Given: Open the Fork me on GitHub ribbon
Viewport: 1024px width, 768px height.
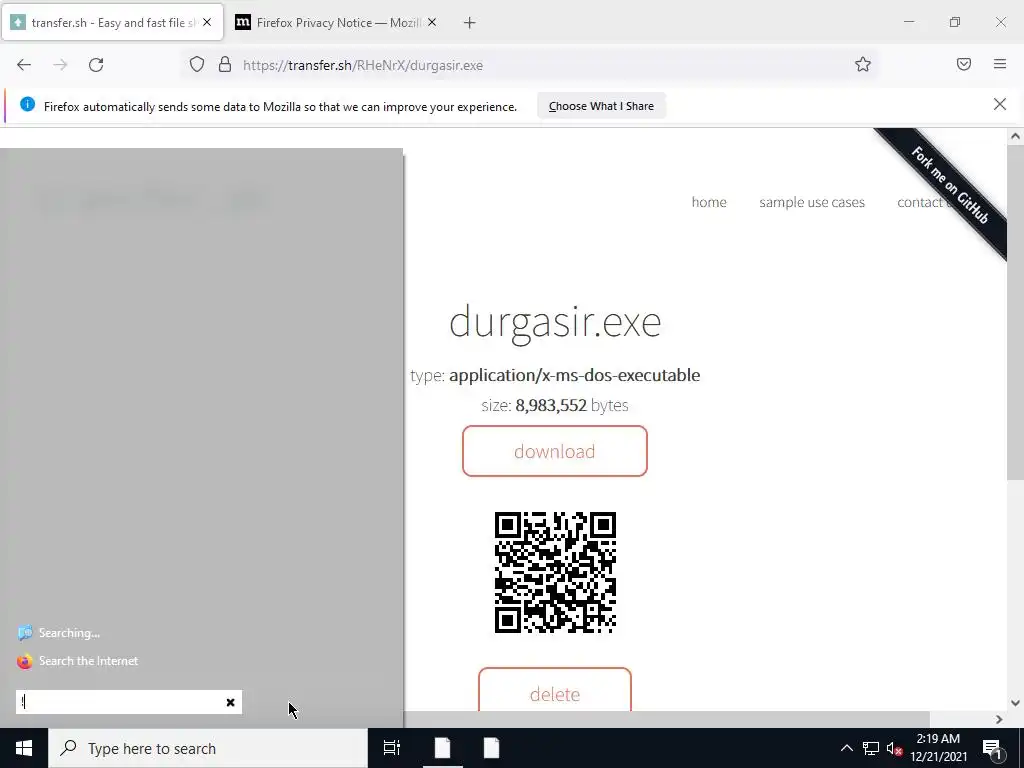Looking at the screenshot, I should click(949, 185).
